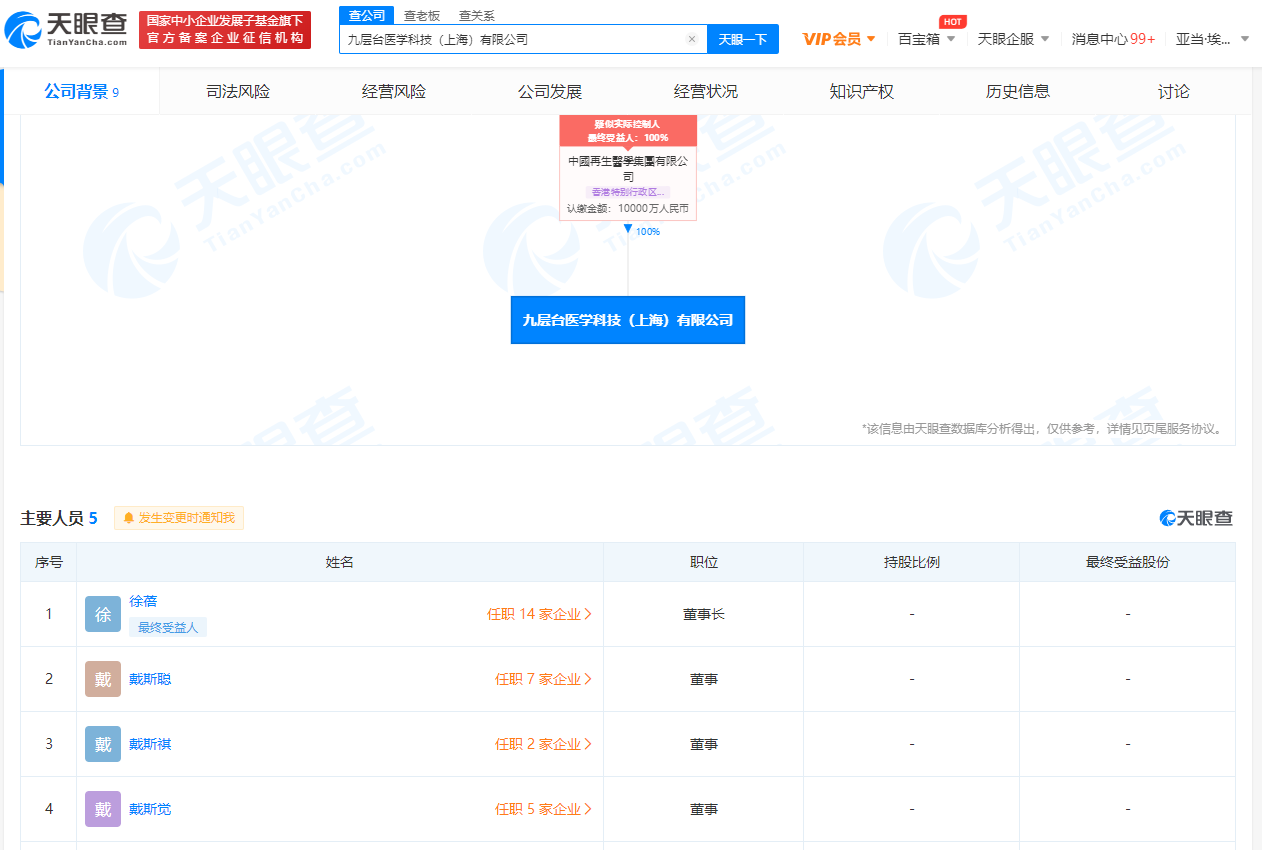This screenshot has width=1262, height=850.
Task: Open the 讨论 tab
Action: 1174,92
